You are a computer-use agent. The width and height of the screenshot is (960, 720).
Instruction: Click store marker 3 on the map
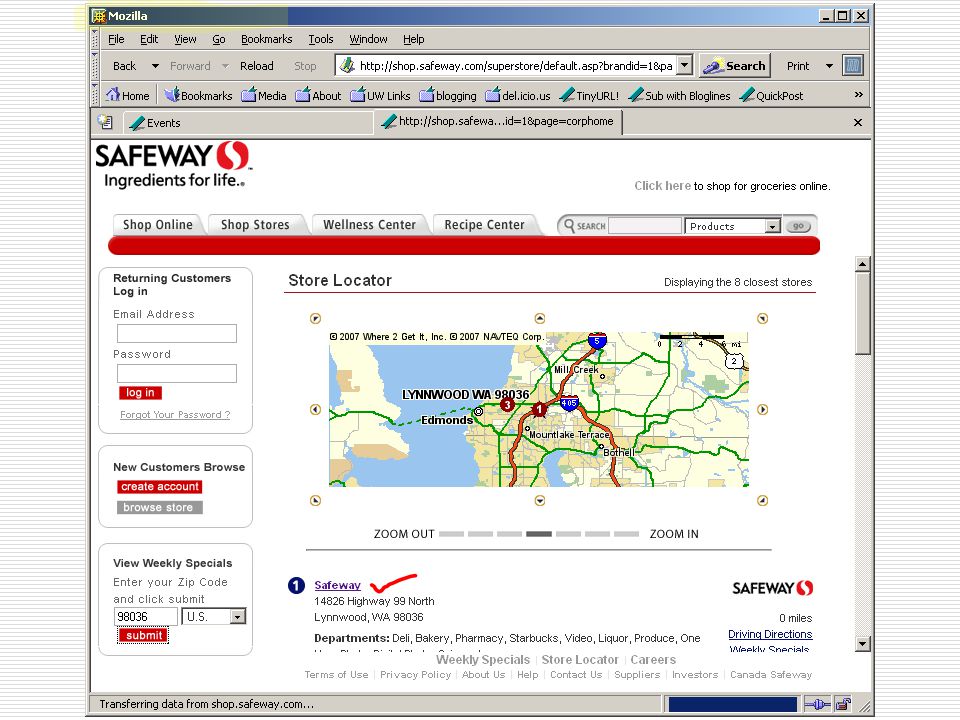click(507, 405)
